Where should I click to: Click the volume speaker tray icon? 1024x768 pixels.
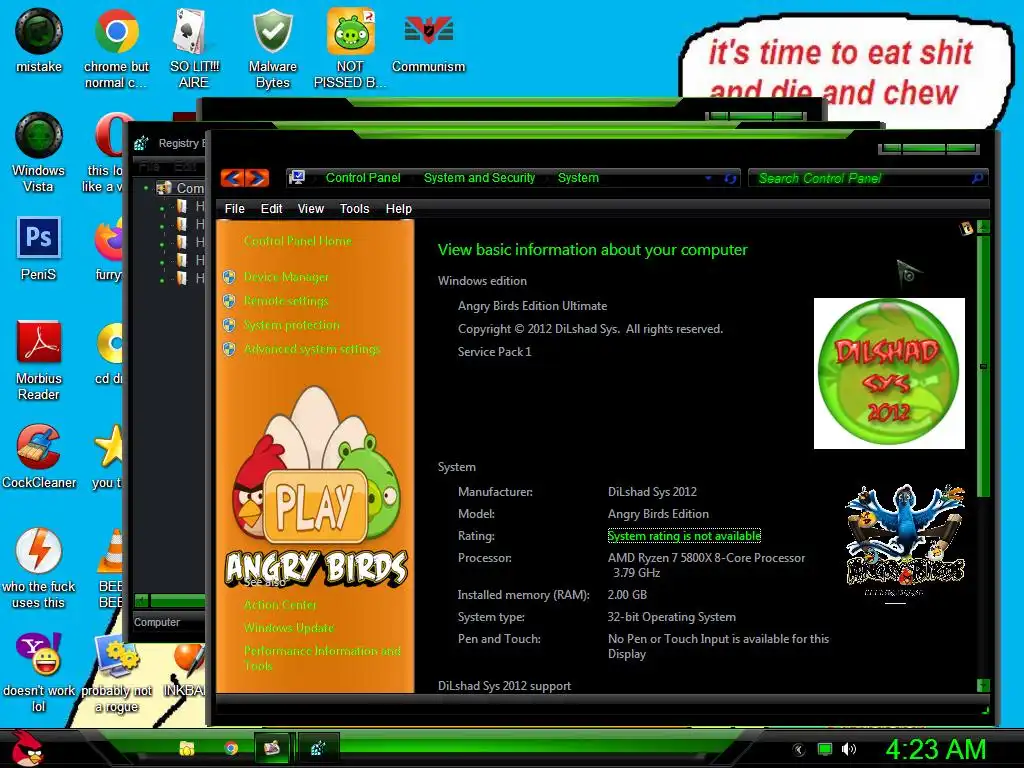tap(848, 749)
